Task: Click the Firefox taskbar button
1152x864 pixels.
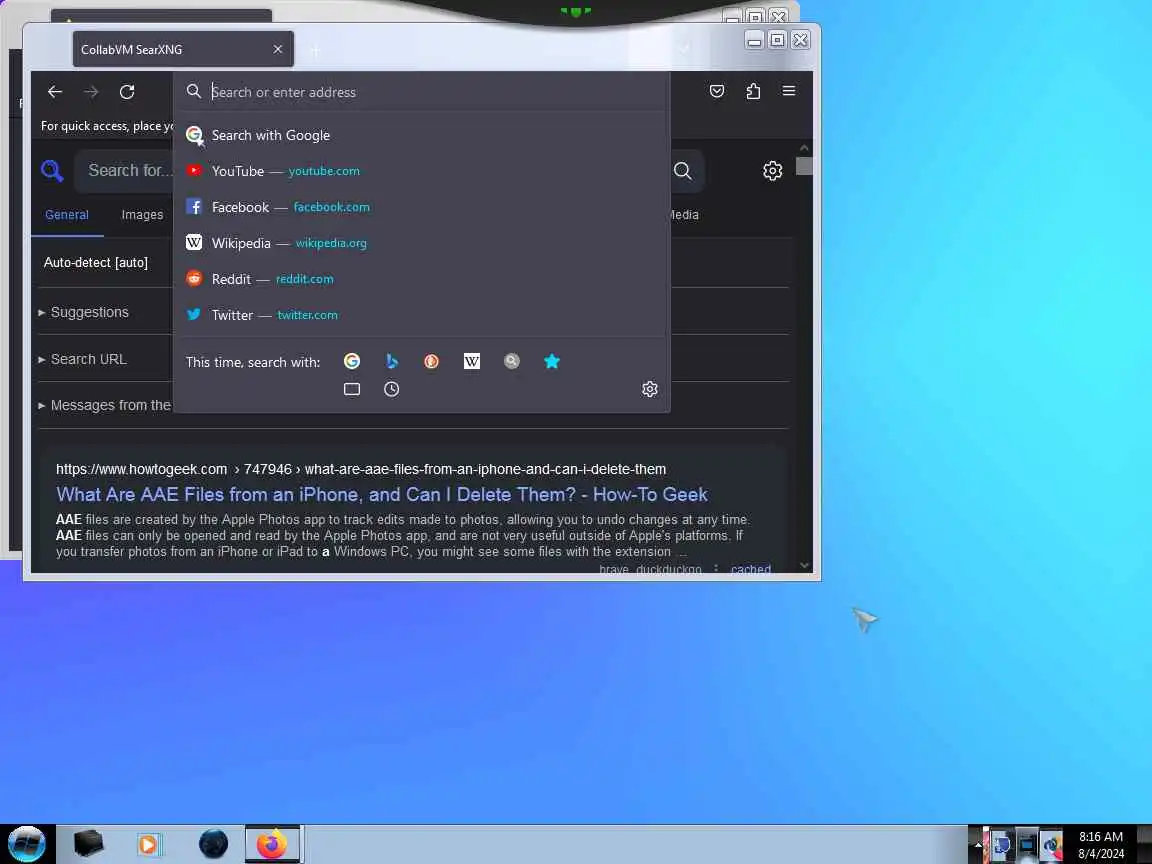Action: [273, 844]
